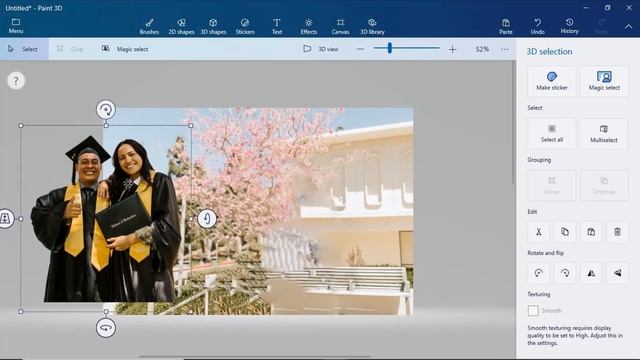This screenshot has height=360, width=640.
Task: Click the zoom slider handle
Action: tap(390, 48)
